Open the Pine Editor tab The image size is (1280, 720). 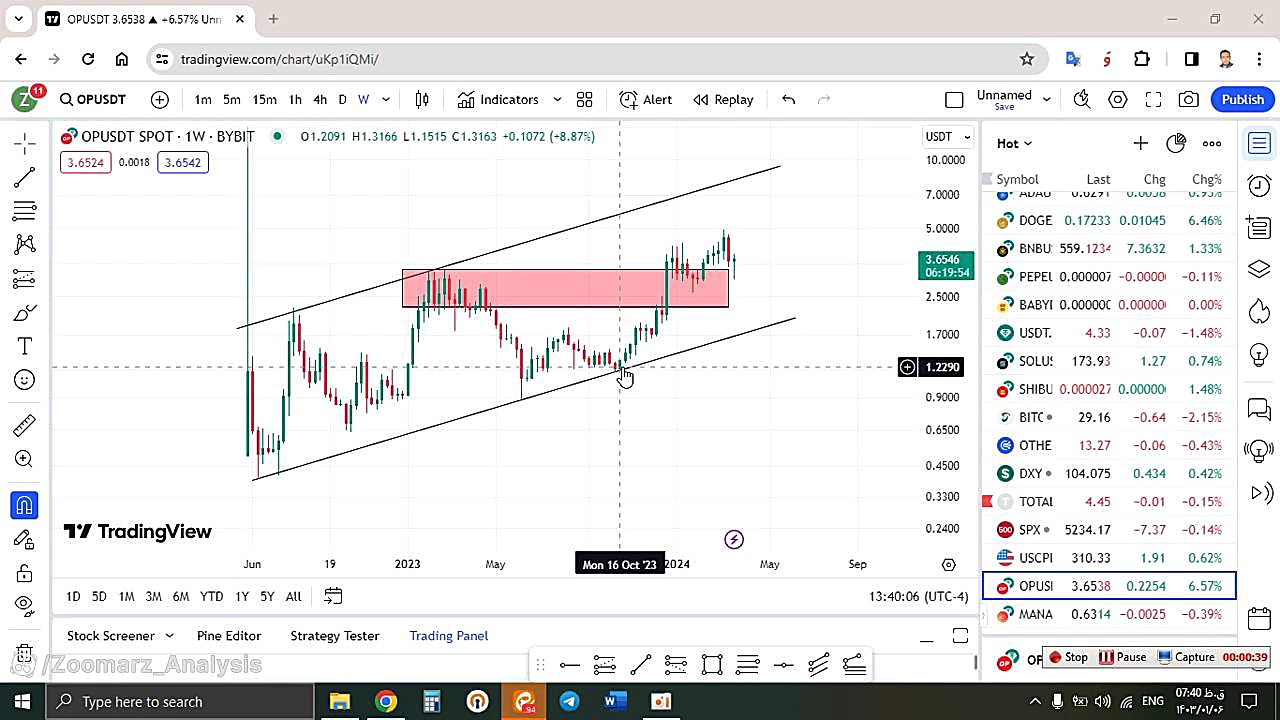tap(229, 635)
